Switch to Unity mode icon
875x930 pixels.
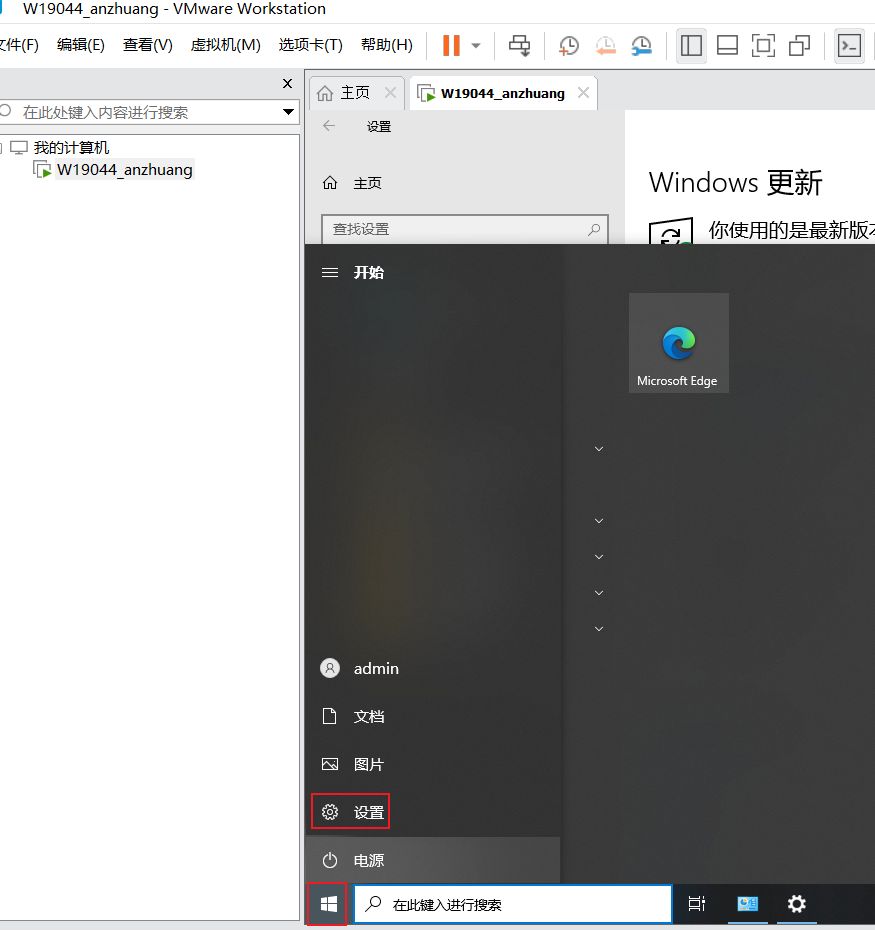799,45
